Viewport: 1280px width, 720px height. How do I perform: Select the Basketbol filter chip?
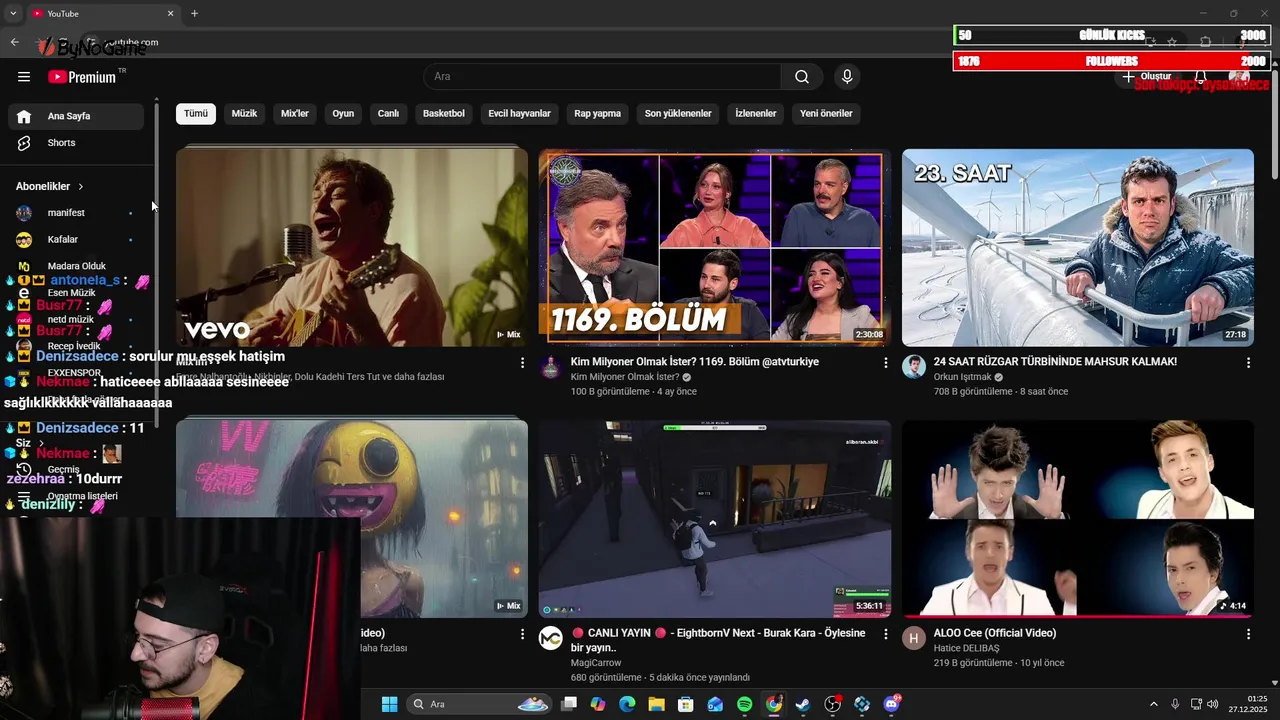tap(444, 114)
